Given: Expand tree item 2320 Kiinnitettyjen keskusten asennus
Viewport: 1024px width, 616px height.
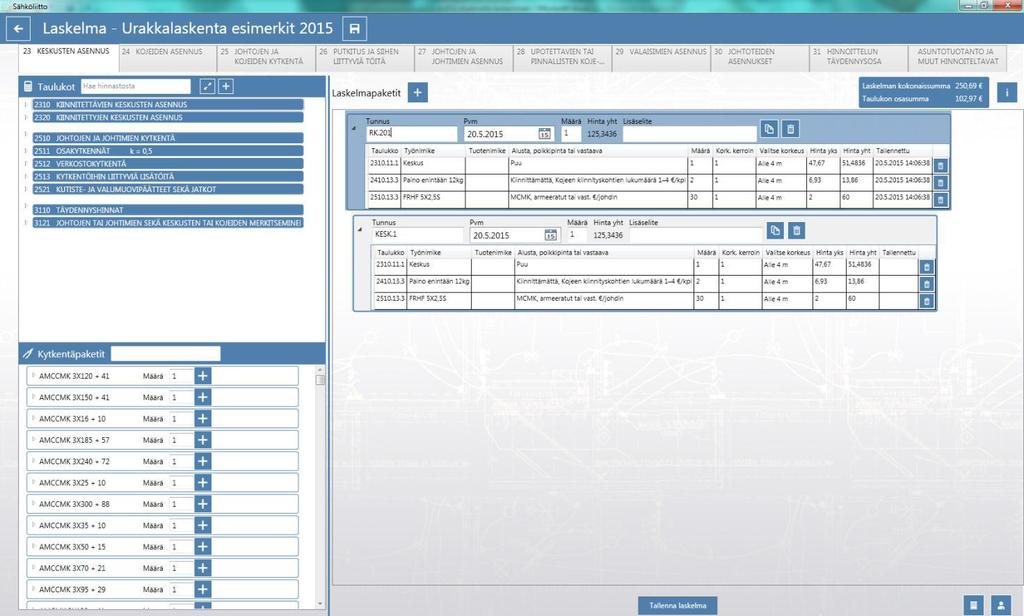Looking at the screenshot, I should [x=26, y=117].
